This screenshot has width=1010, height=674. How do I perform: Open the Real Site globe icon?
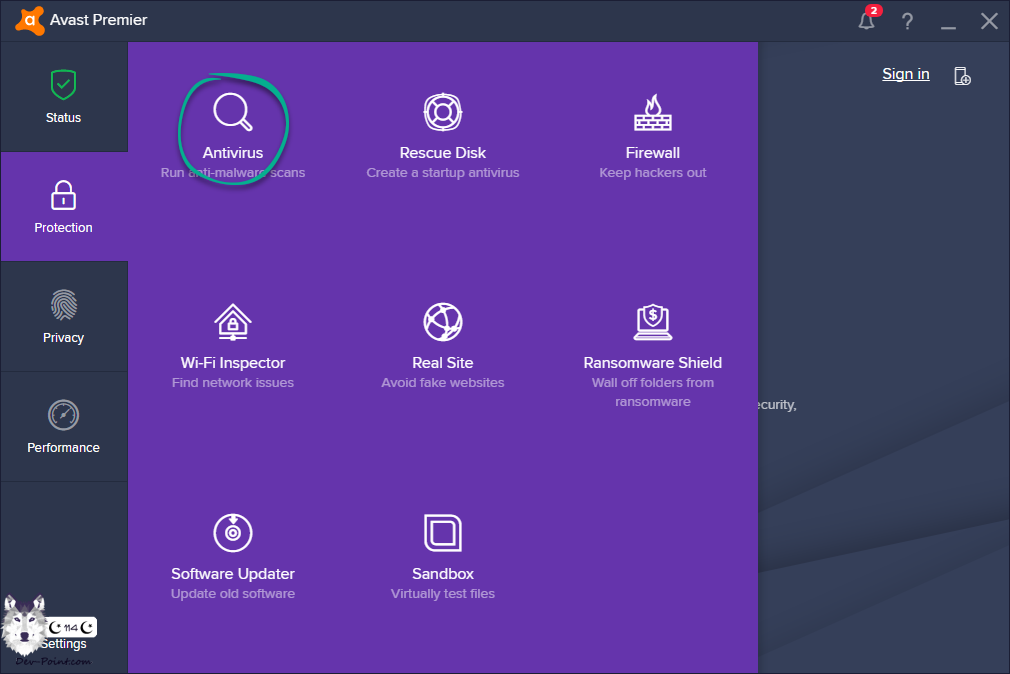point(442,322)
